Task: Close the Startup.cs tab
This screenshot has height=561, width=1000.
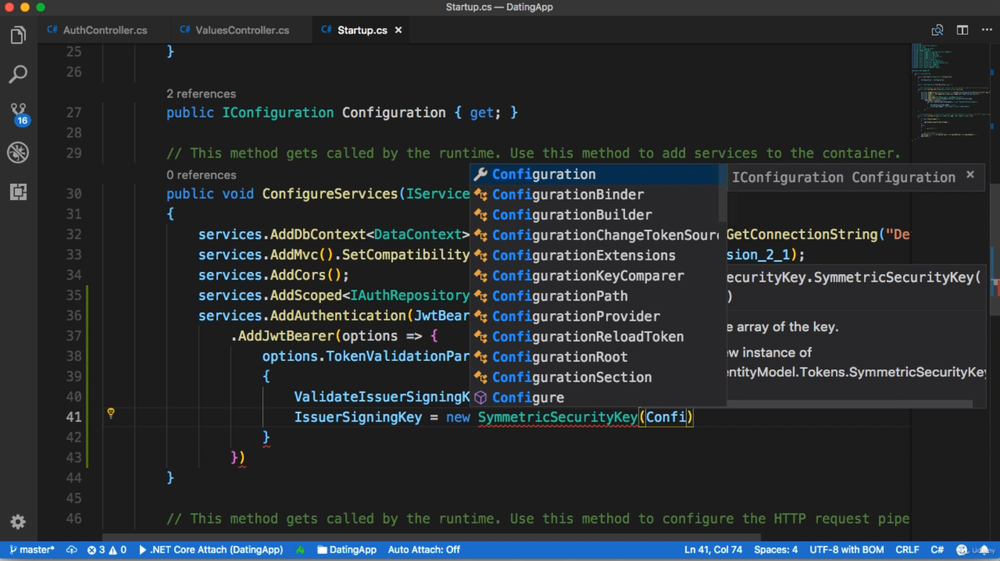Action: (398, 30)
